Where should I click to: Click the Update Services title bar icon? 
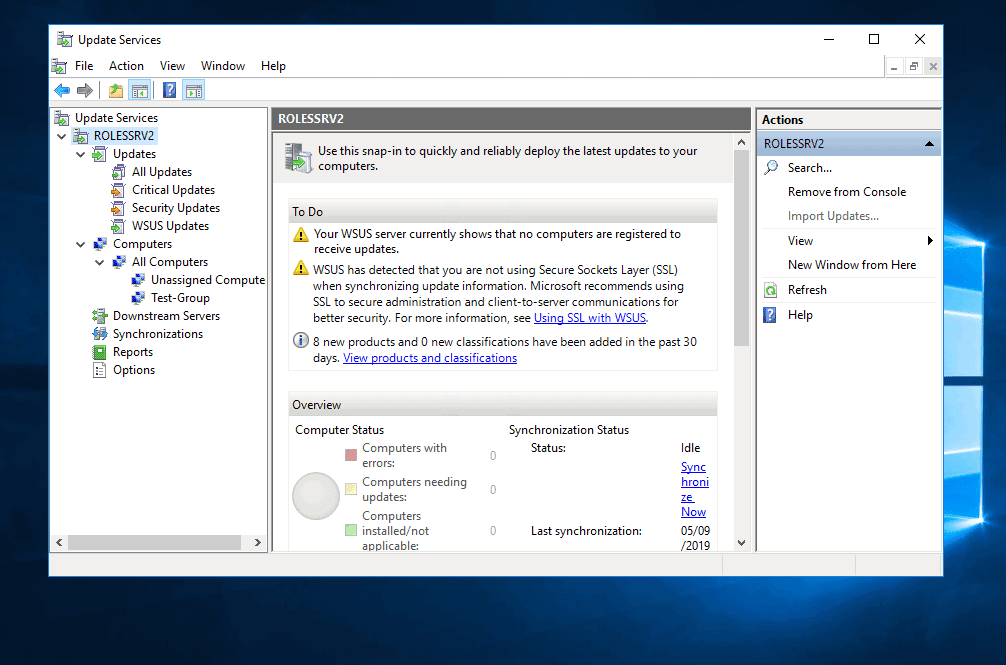point(64,39)
